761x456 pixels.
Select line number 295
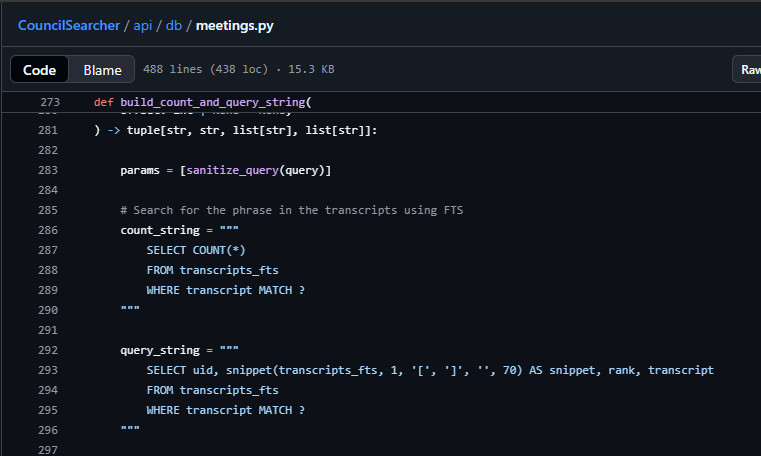[x=48, y=410]
